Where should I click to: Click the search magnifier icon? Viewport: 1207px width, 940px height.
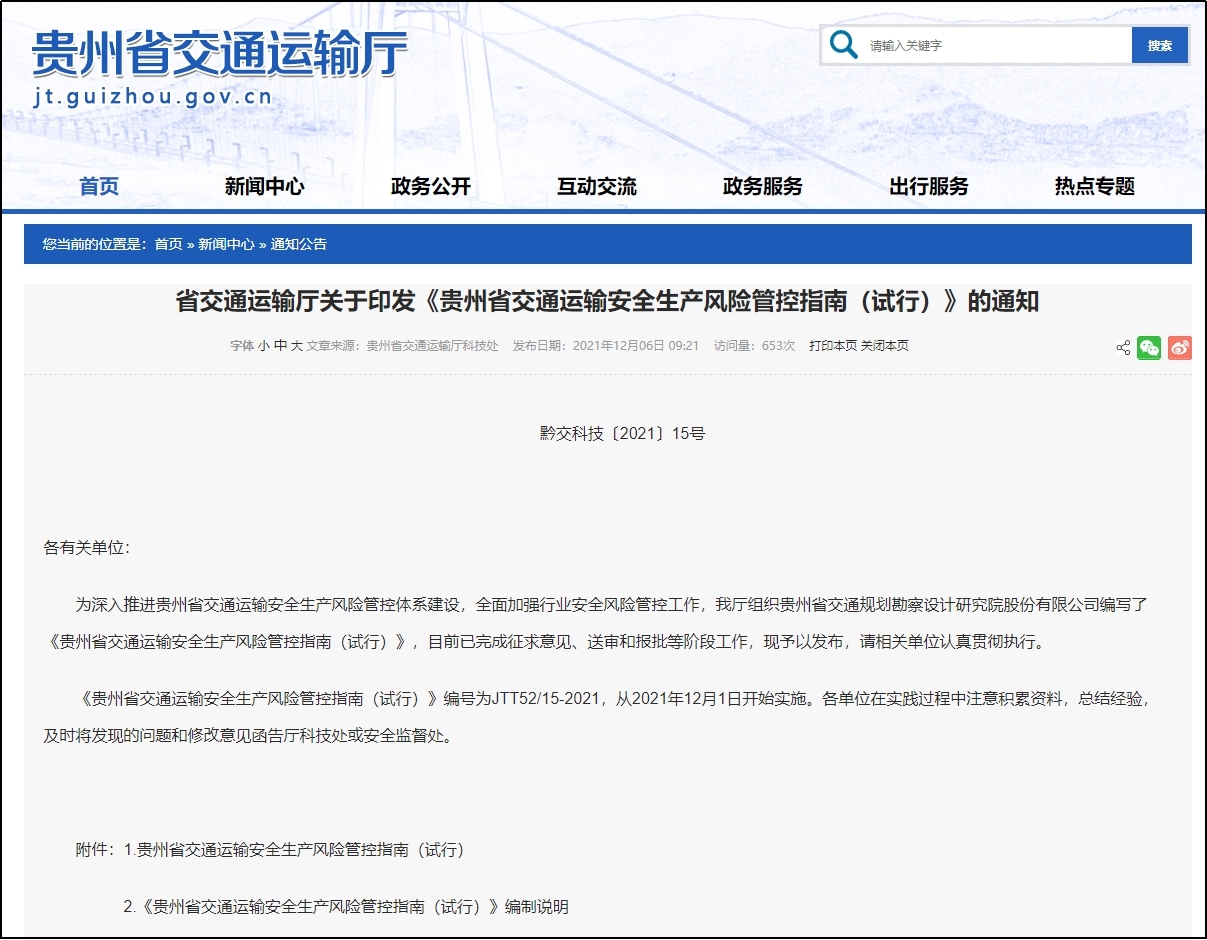coord(844,45)
